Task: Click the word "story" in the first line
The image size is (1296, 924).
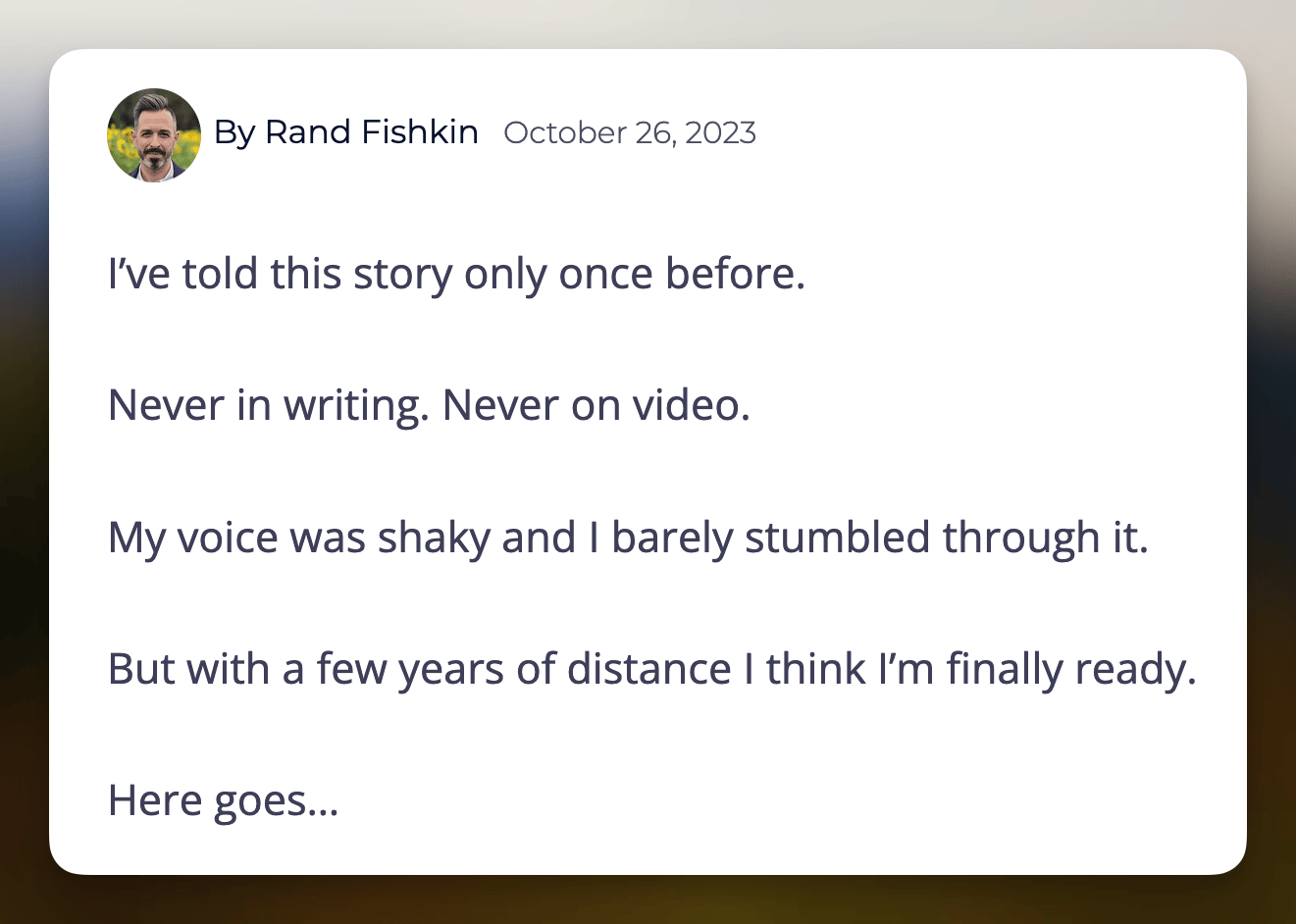Action: [x=403, y=276]
